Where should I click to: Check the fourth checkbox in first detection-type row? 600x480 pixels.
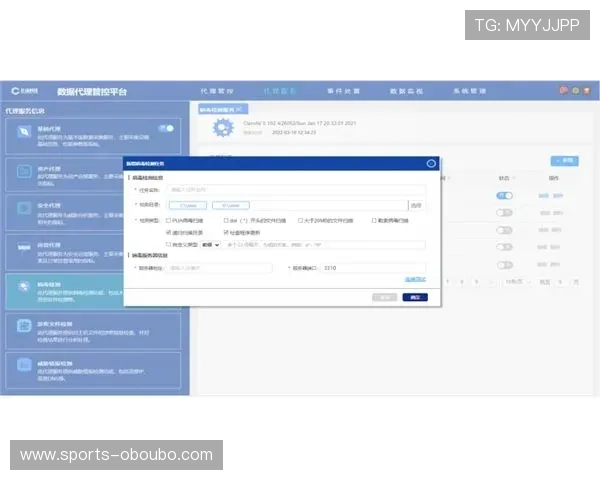coord(374,220)
